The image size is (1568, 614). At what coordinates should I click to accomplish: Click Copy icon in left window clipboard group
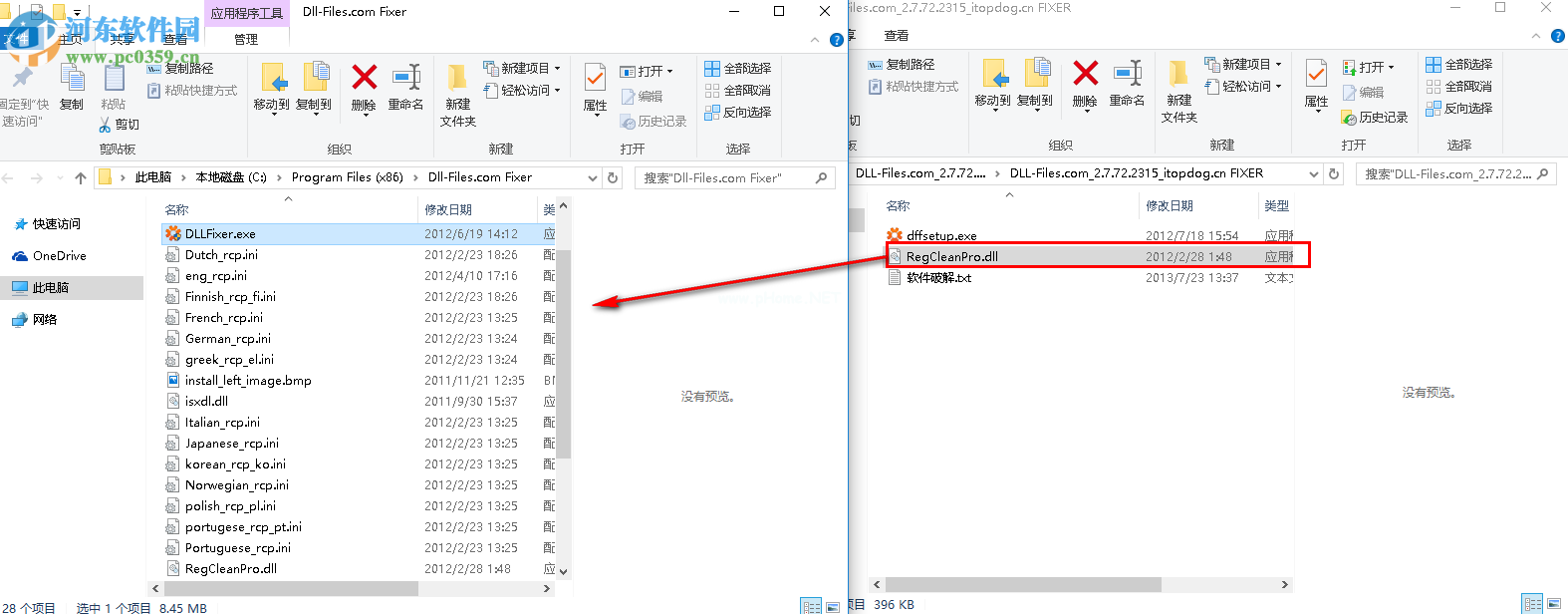coord(72,87)
